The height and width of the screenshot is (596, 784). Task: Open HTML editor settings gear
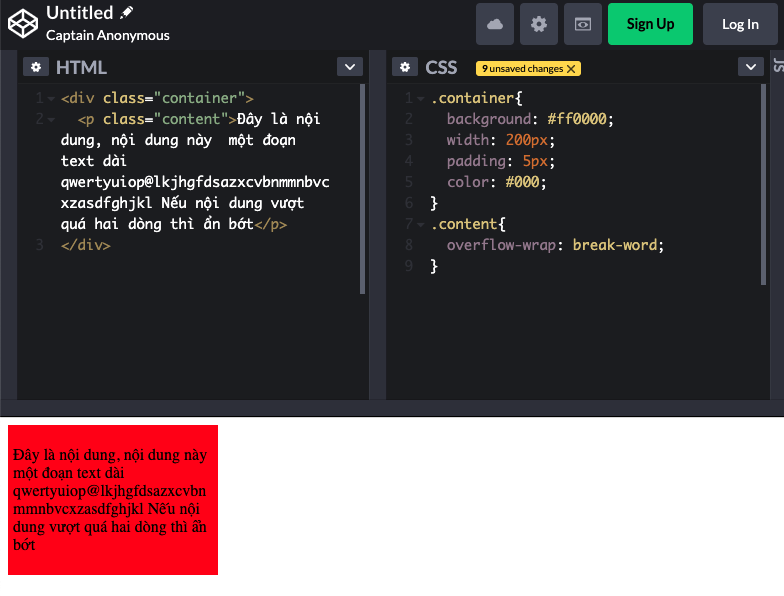click(36, 67)
